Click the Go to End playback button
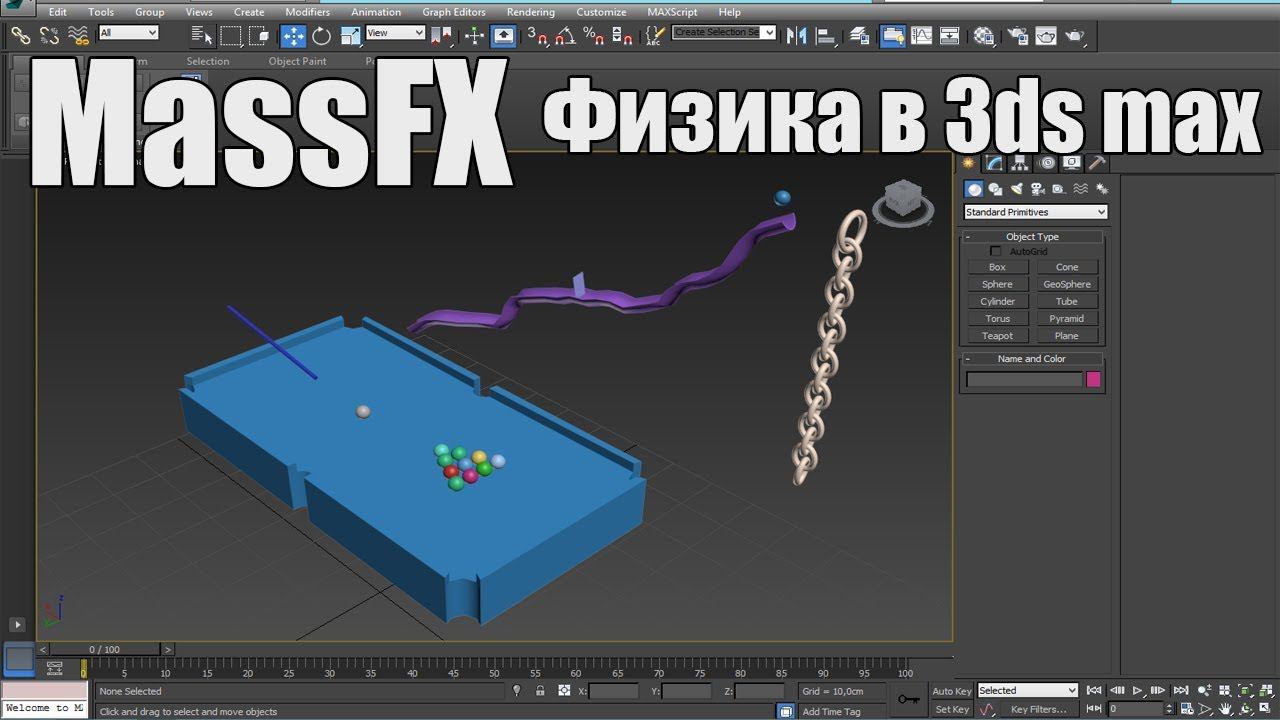 tap(1181, 690)
